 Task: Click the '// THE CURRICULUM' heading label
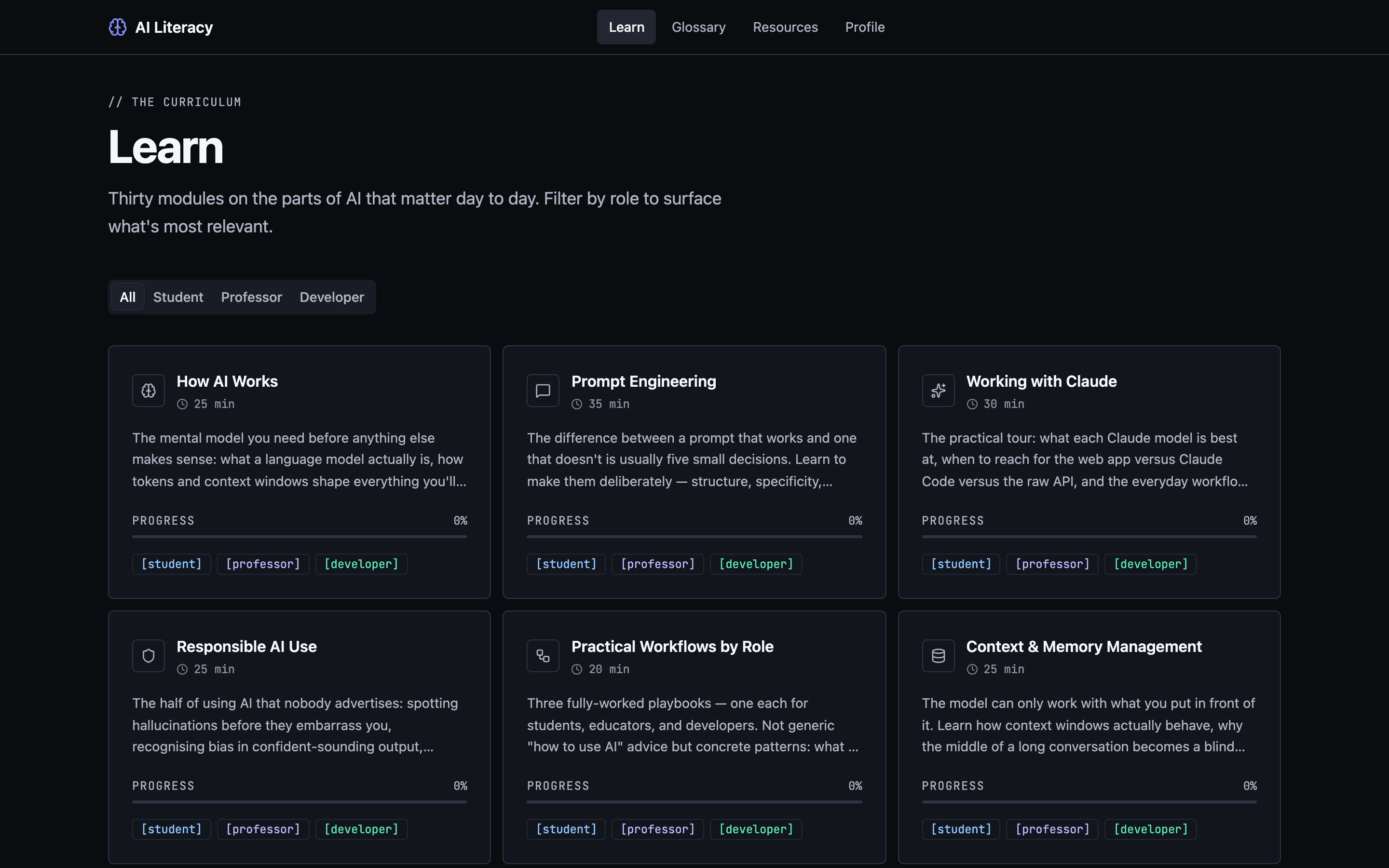(175, 102)
